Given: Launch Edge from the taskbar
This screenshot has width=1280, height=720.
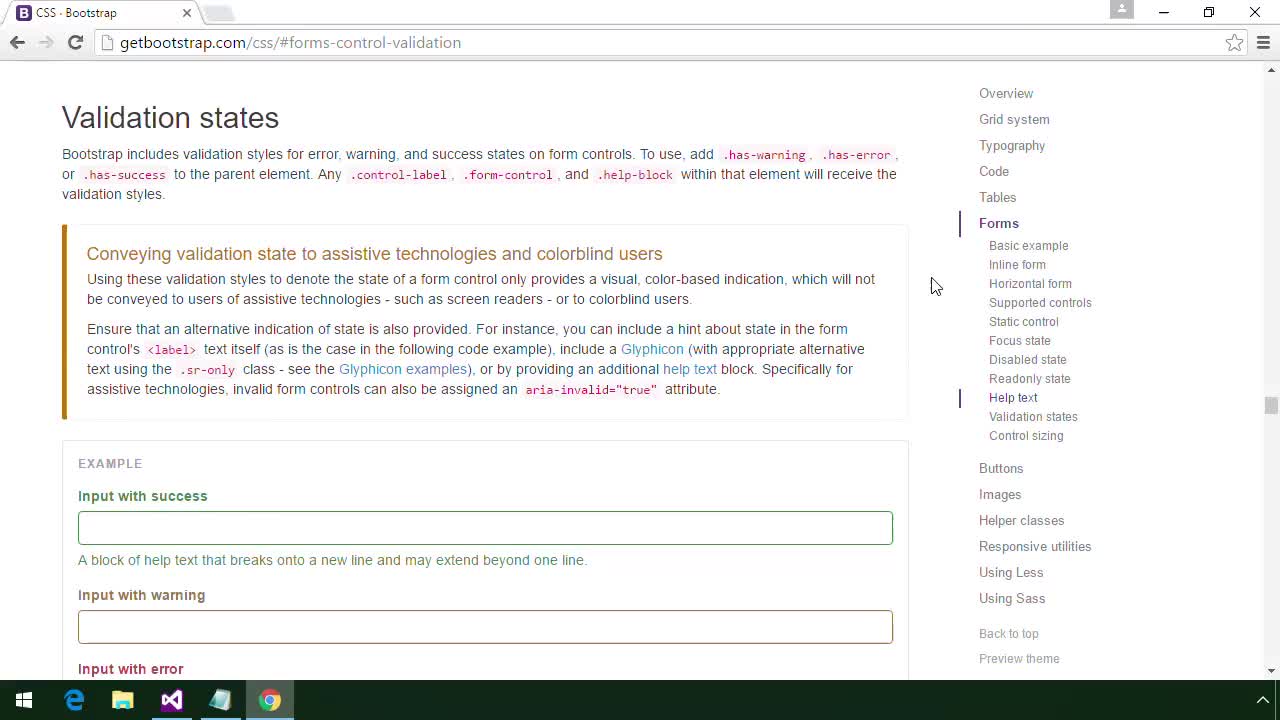Looking at the screenshot, I should coord(74,700).
